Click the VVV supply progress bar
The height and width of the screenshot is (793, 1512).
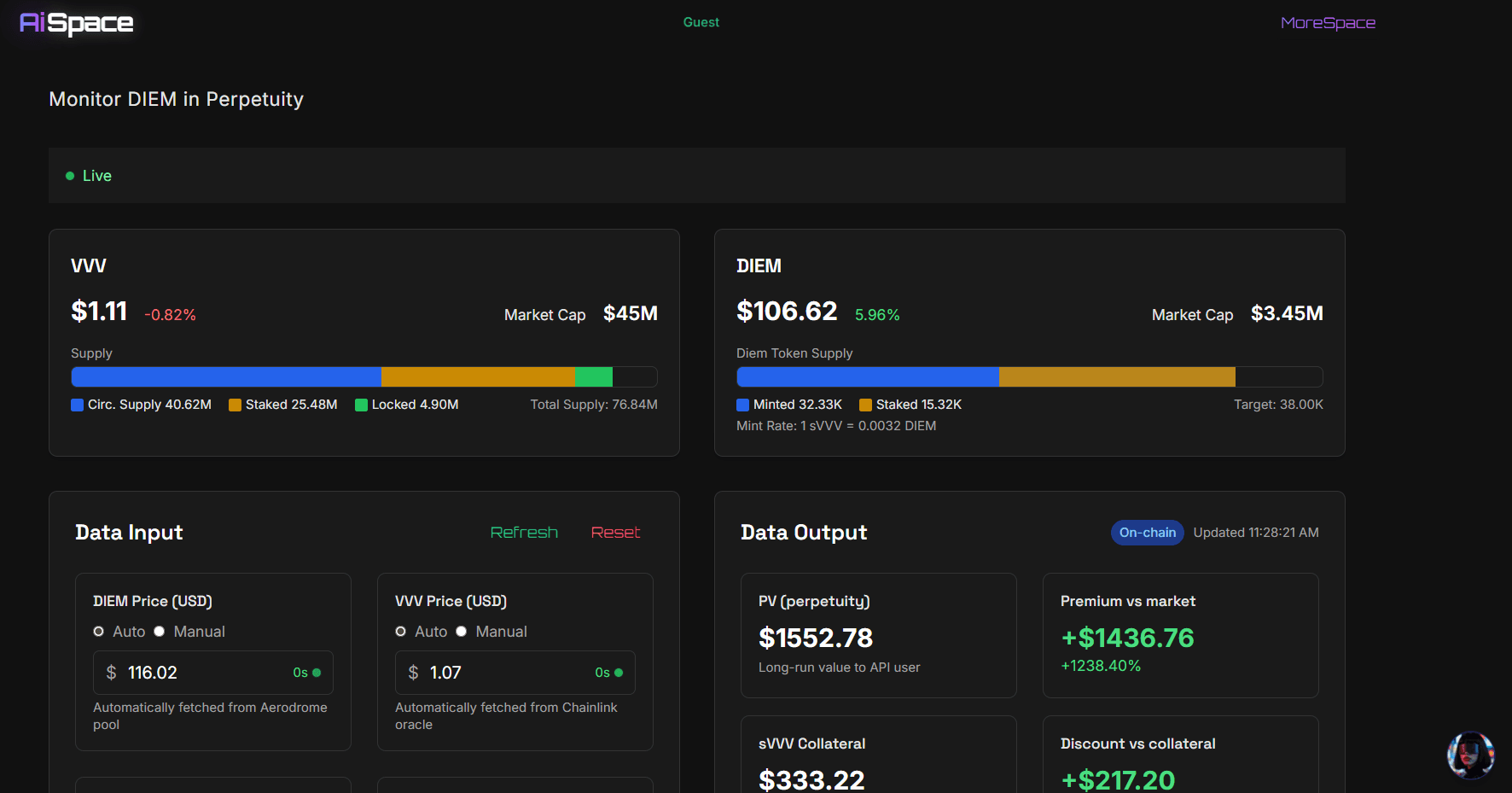364,376
